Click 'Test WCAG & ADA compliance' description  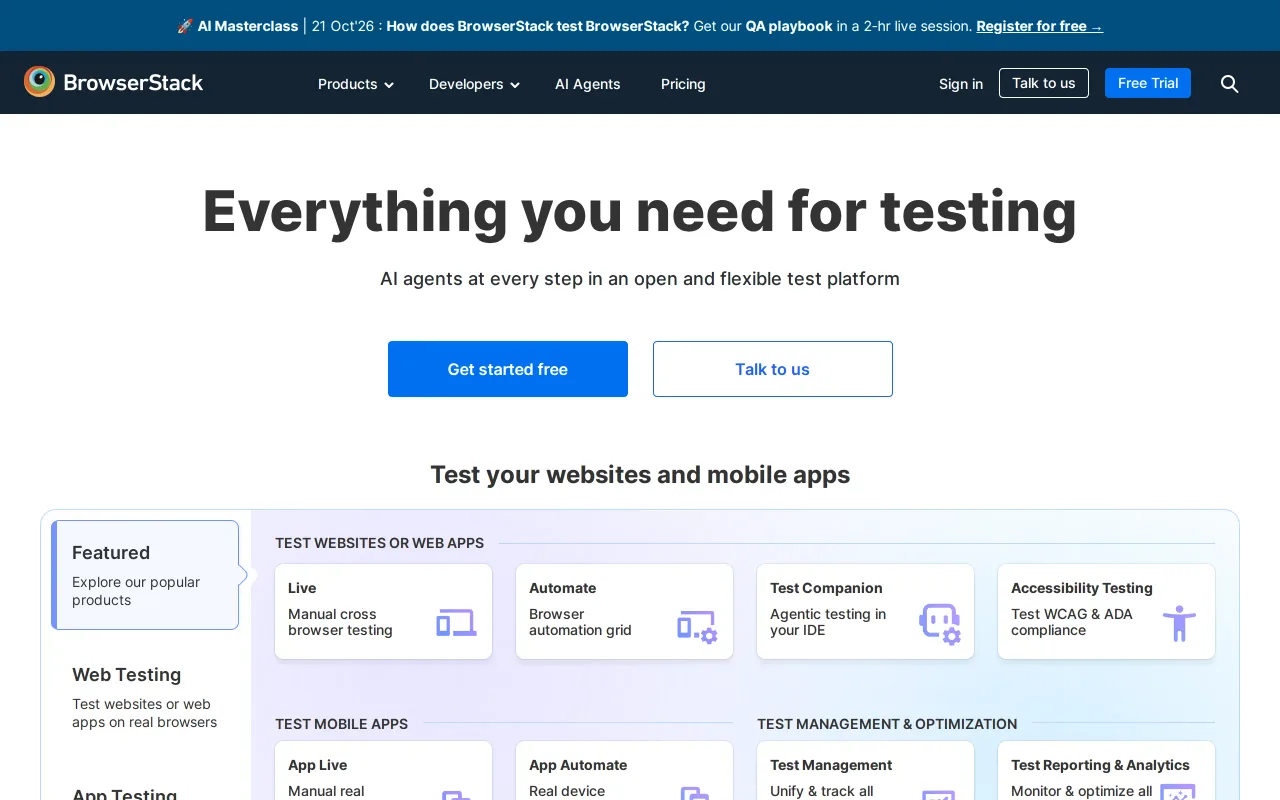coord(1072,622)
